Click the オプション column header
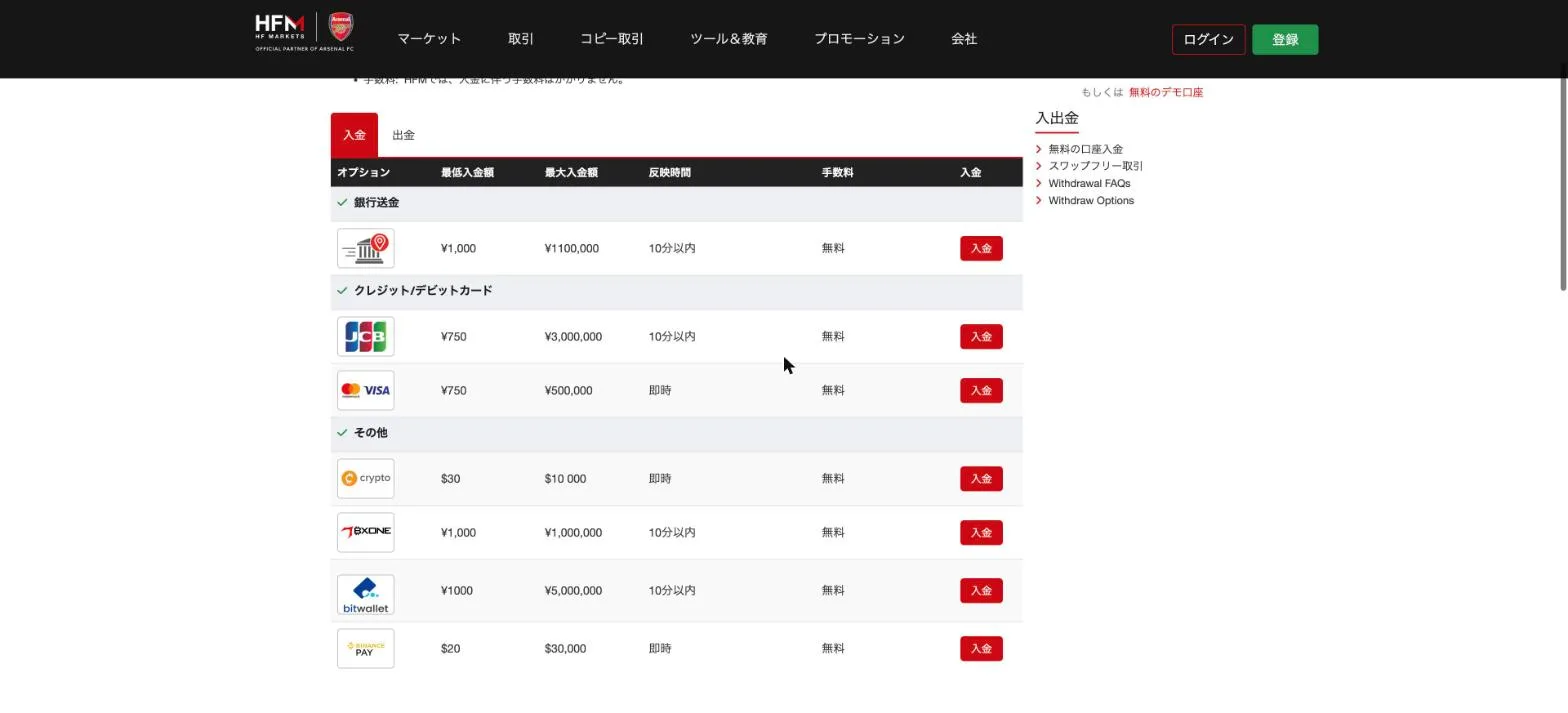 click(x=364, y=173)
